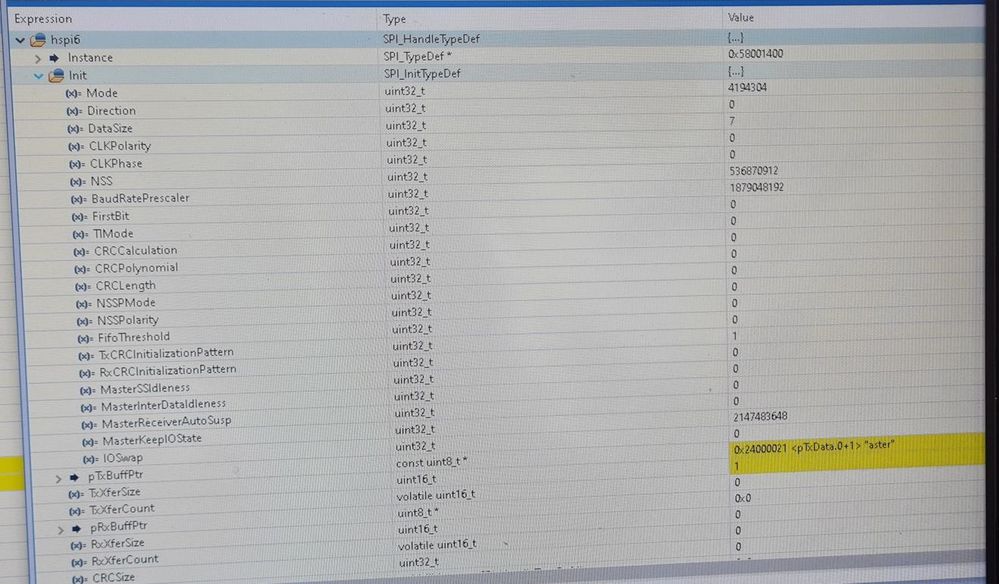Screen dimensions: 999x584
Task: Click the variable icon beside Direction
Action: (75, 111)
